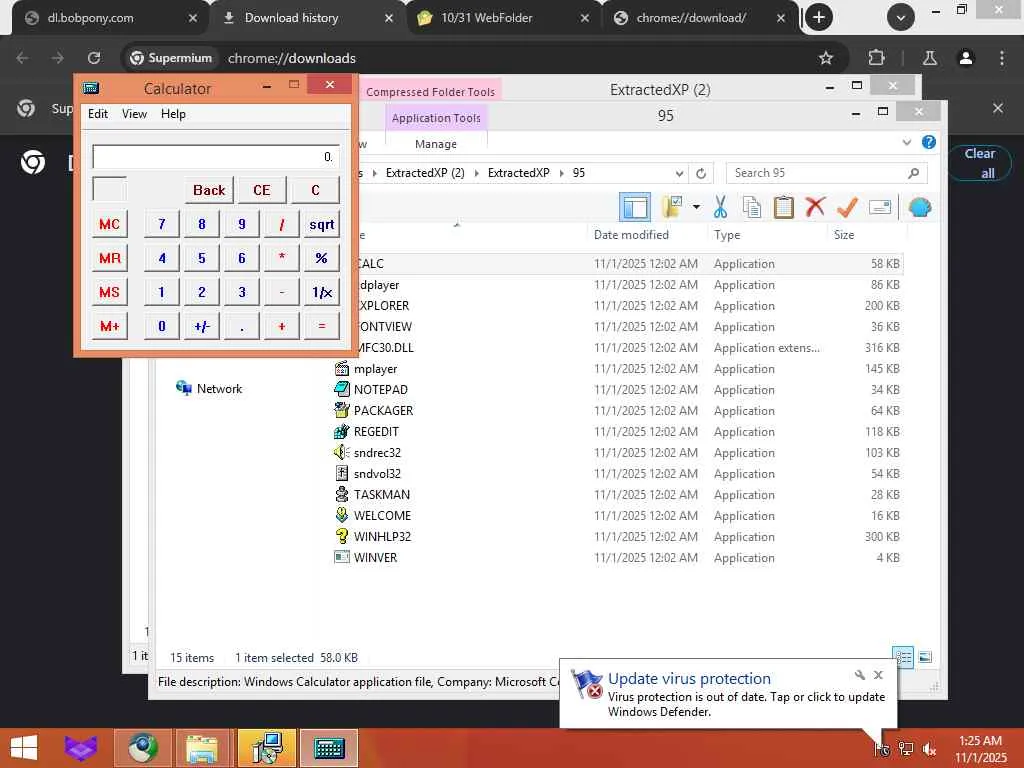Click the orange checkmark Properties icon
The image size is (1024, 768).
pos(847,208)
